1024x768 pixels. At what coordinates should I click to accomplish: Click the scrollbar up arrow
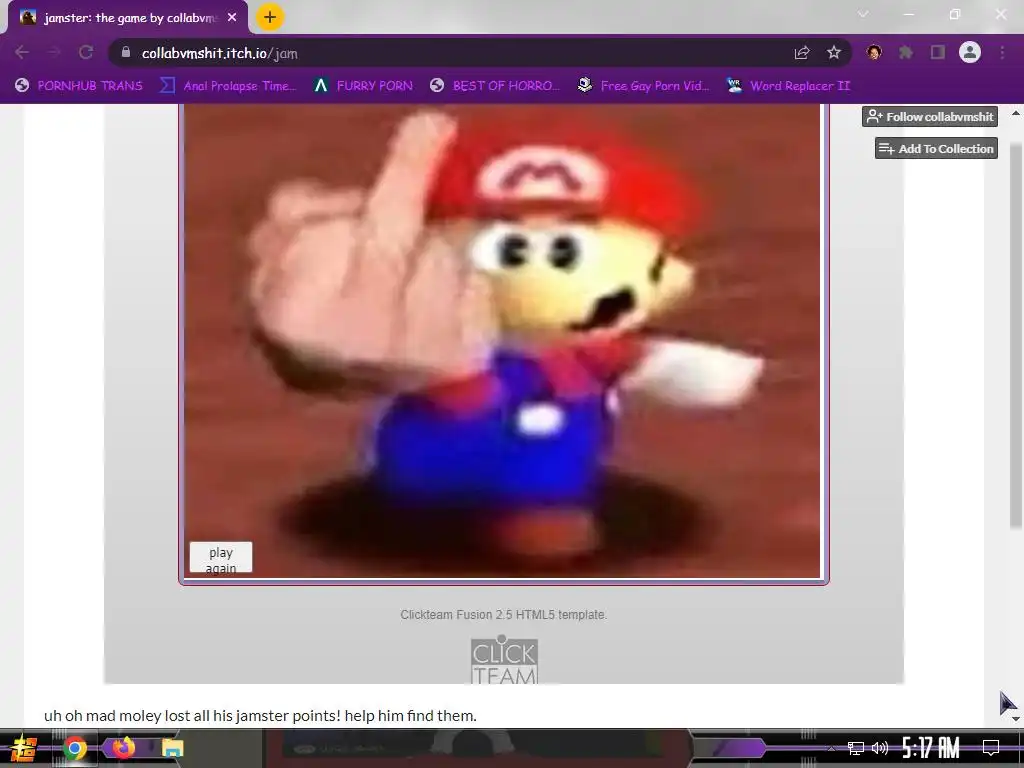coord(1016,113)
